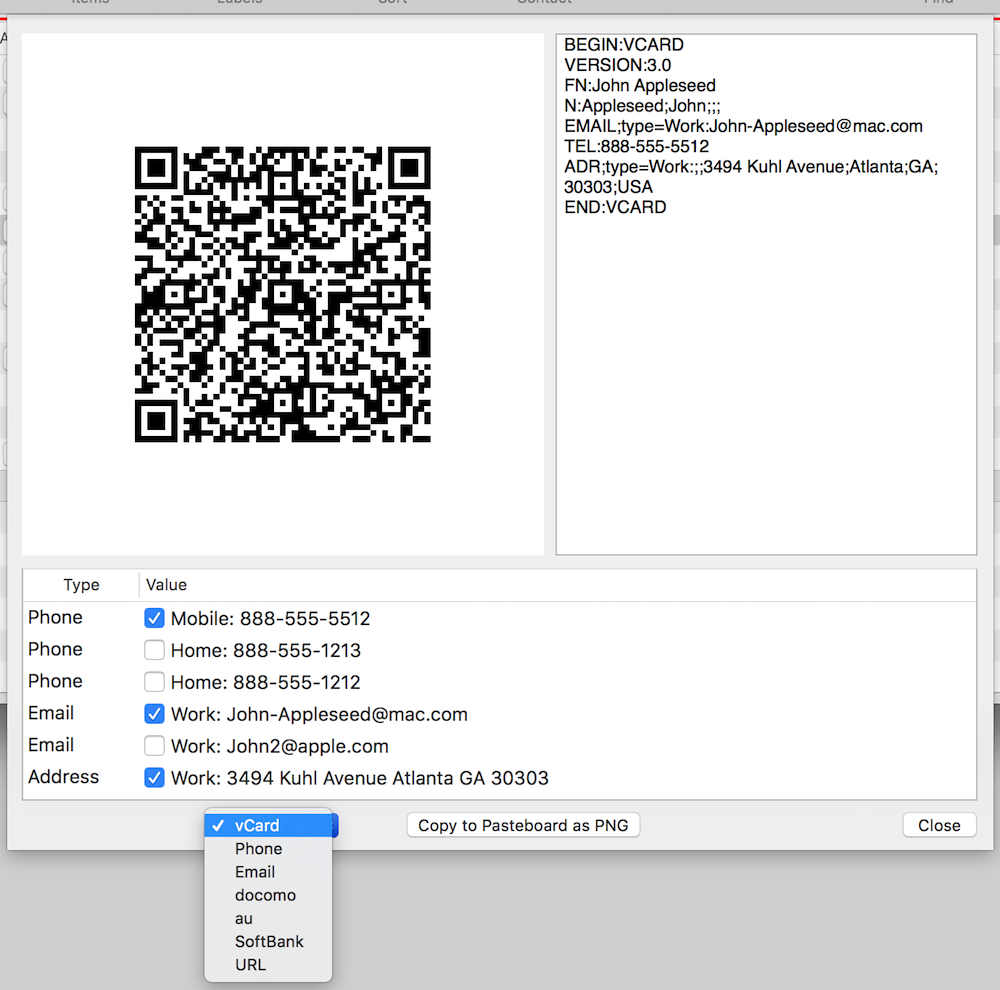1000x990 pixels.
Task: Click the 'VERSION:3.0' line in preview
Action: click(x=617, y=65)
